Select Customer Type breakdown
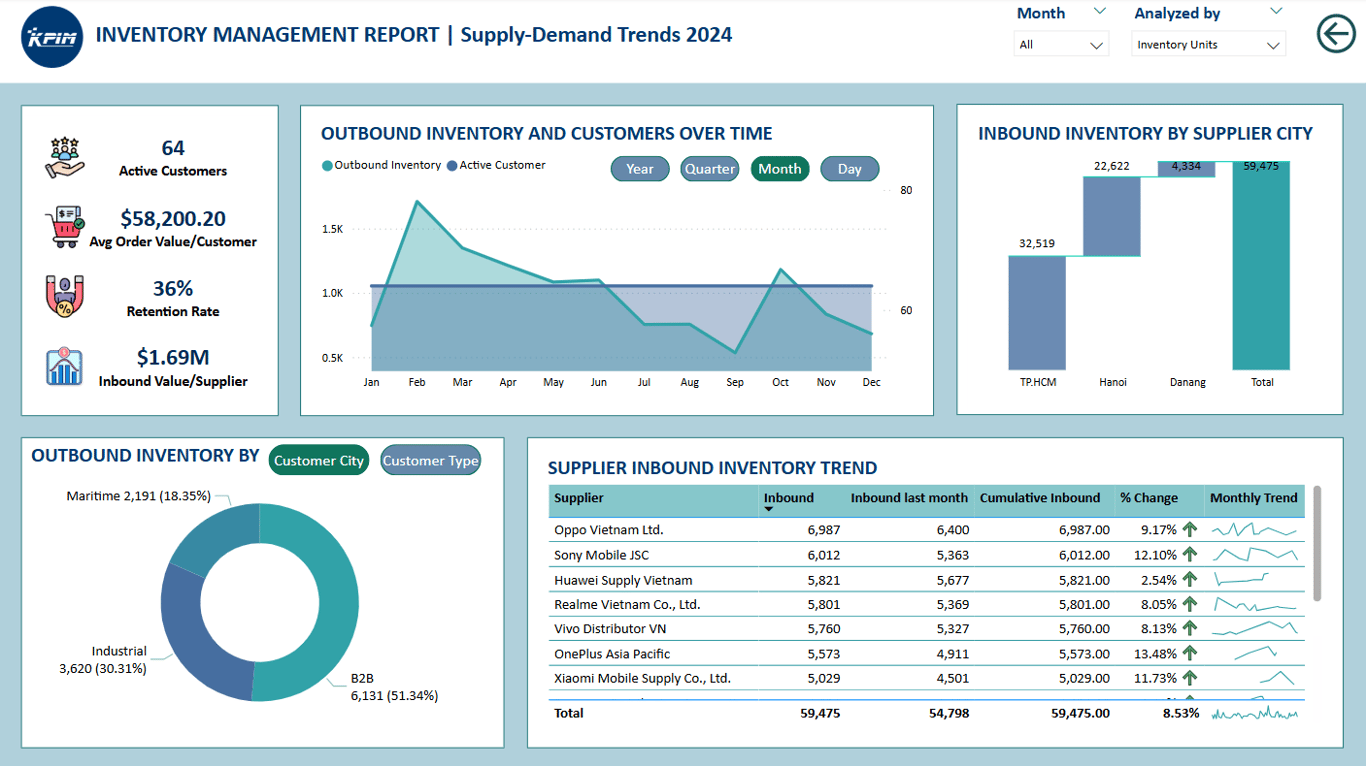Screen dimensions: 1366x766 point(431,460)
